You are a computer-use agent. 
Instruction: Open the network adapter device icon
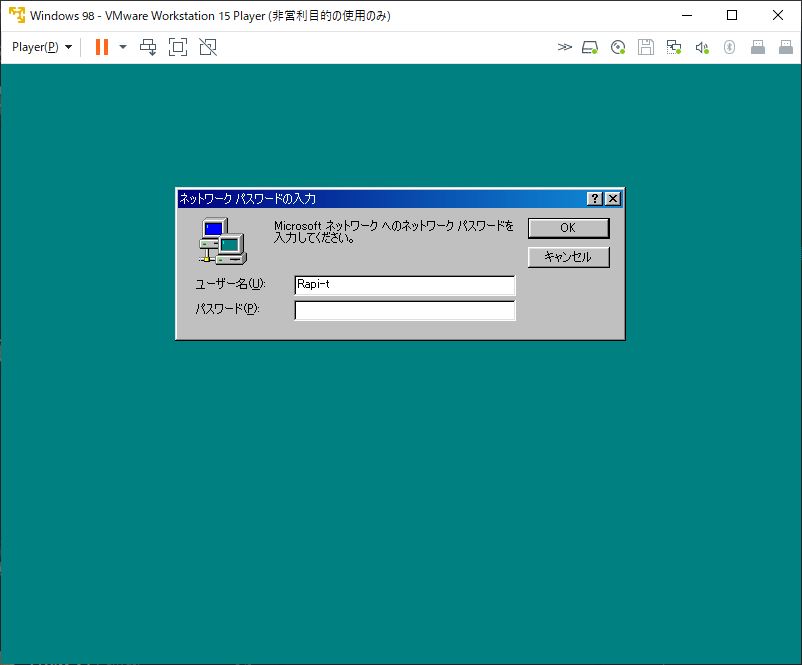674,48
